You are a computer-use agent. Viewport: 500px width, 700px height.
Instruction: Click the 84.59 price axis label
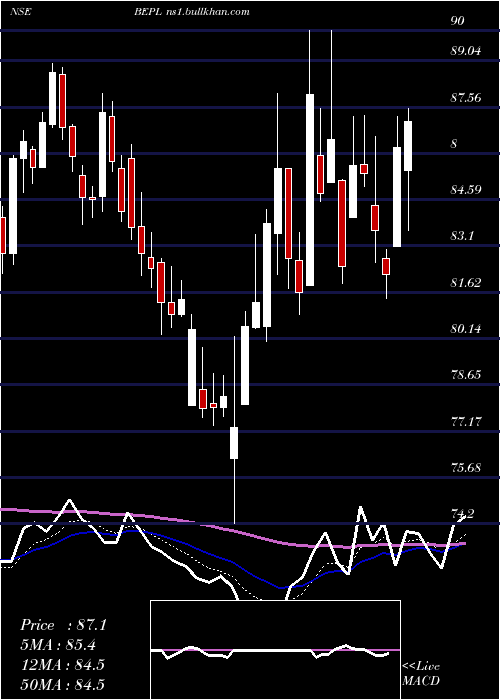tap(466, 190)
